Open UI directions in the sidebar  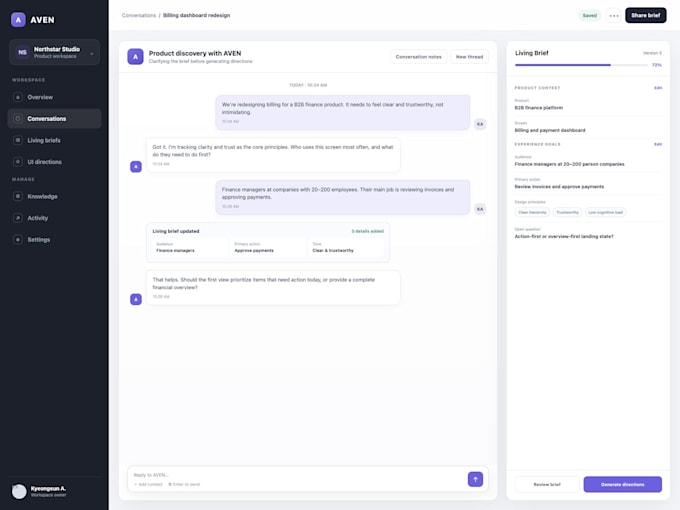tap(55, 162)
